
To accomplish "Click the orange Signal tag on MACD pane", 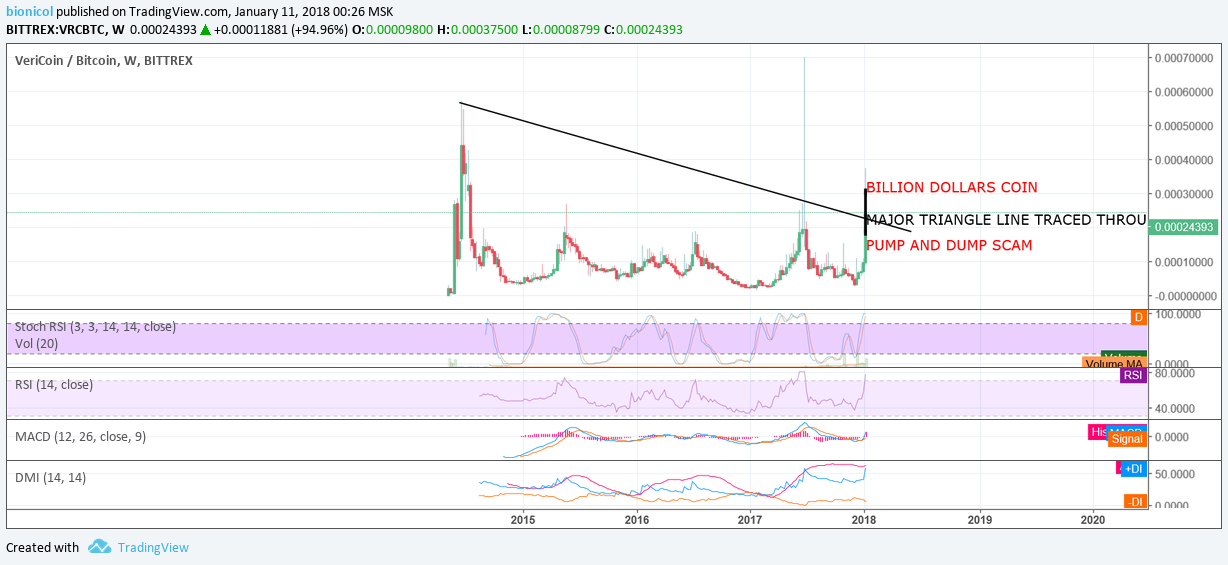I will click(1127, 439).
